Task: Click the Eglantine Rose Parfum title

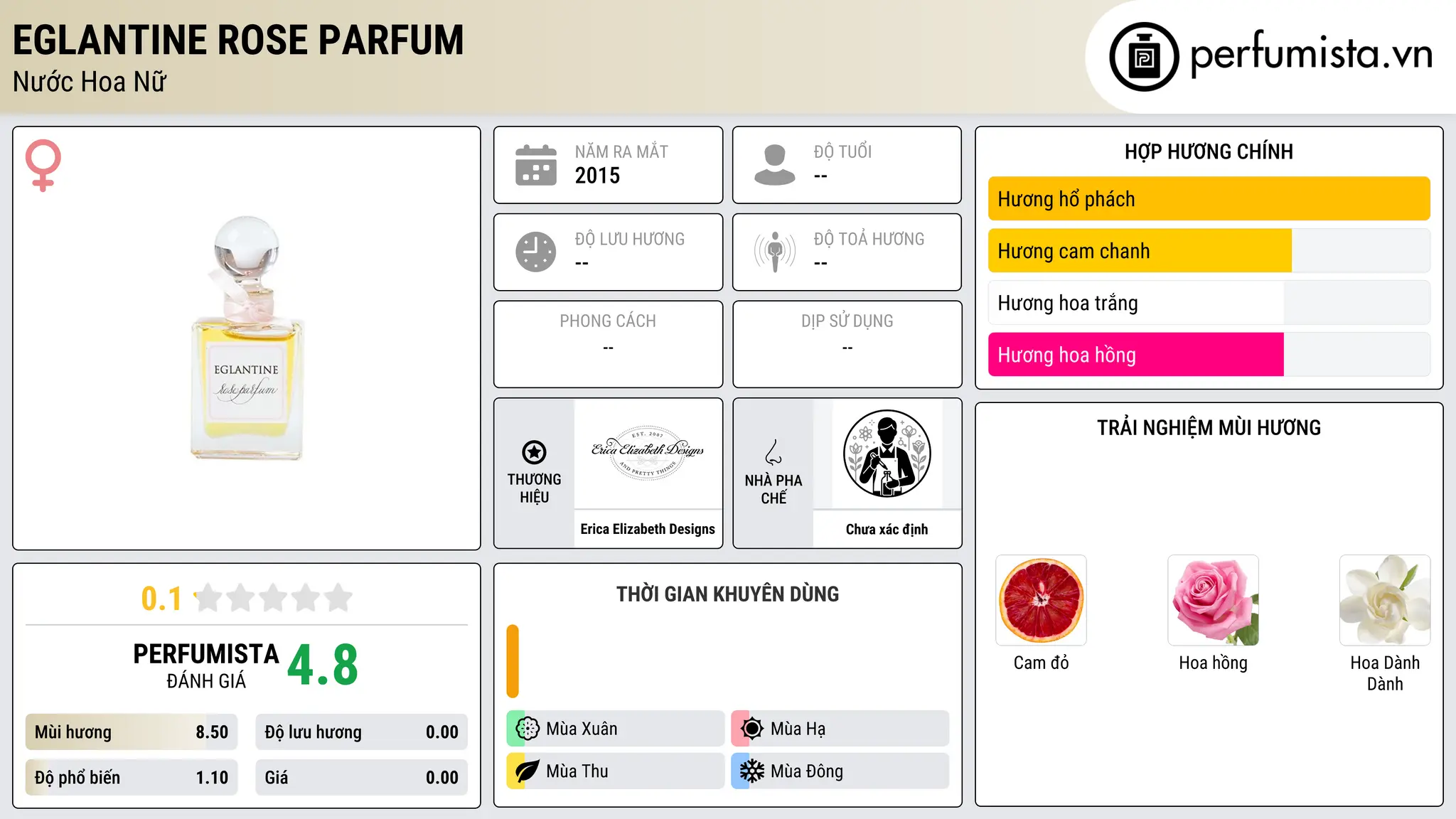Action: coord(238,41)
